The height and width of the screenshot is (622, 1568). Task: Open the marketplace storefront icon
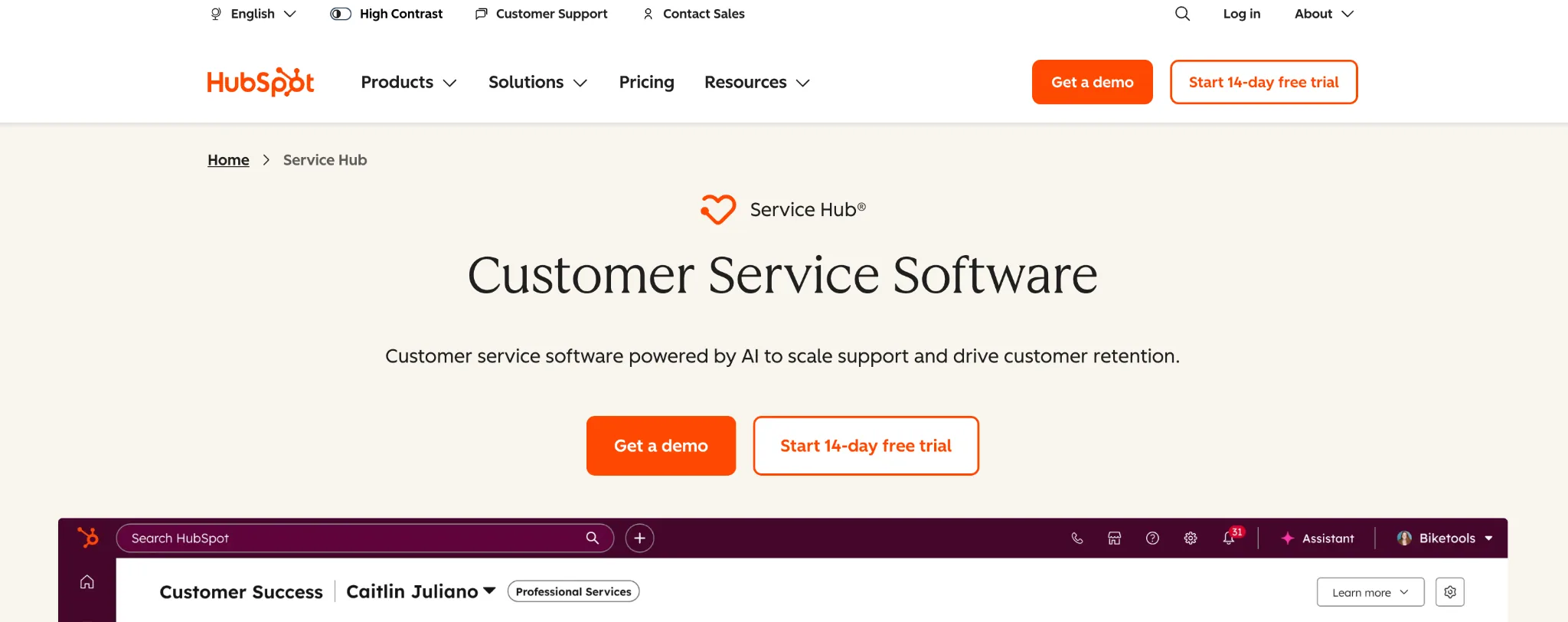pos(1115,538)
